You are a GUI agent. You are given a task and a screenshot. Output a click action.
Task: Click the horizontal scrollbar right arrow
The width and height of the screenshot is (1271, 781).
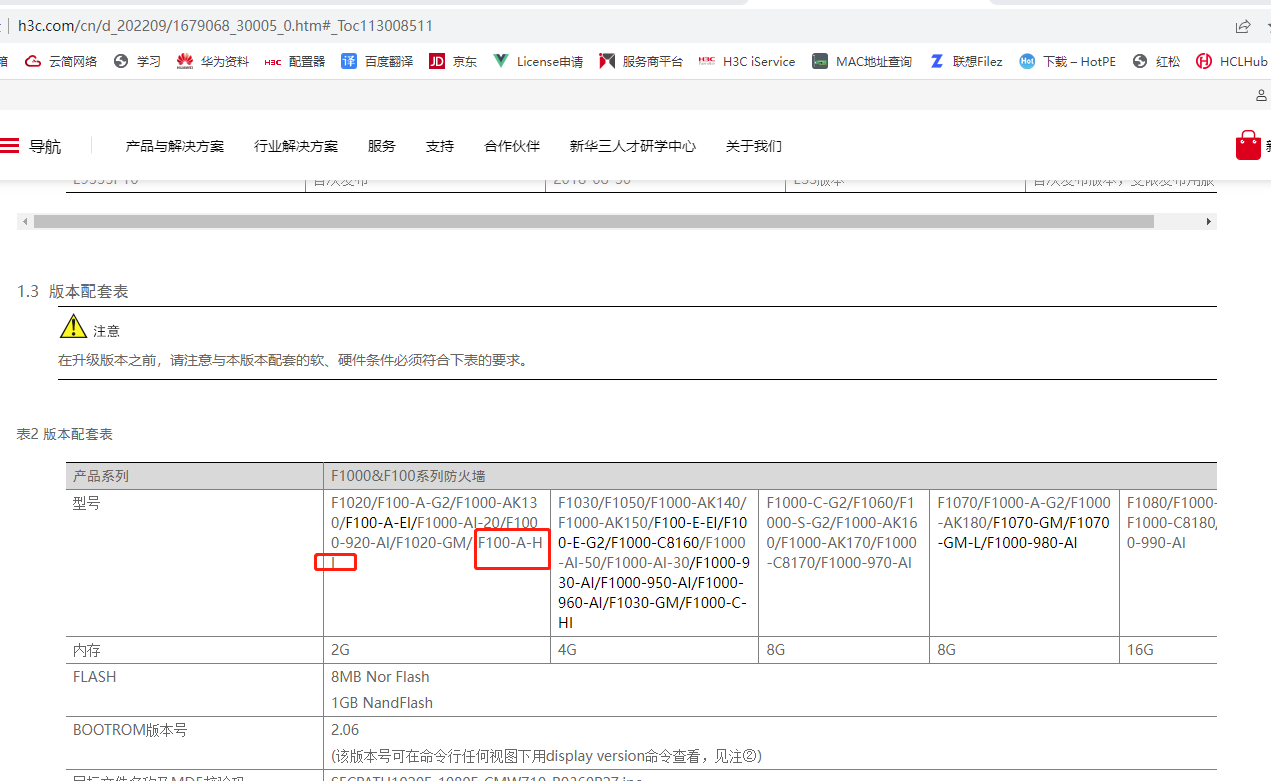coord(1209,221)
